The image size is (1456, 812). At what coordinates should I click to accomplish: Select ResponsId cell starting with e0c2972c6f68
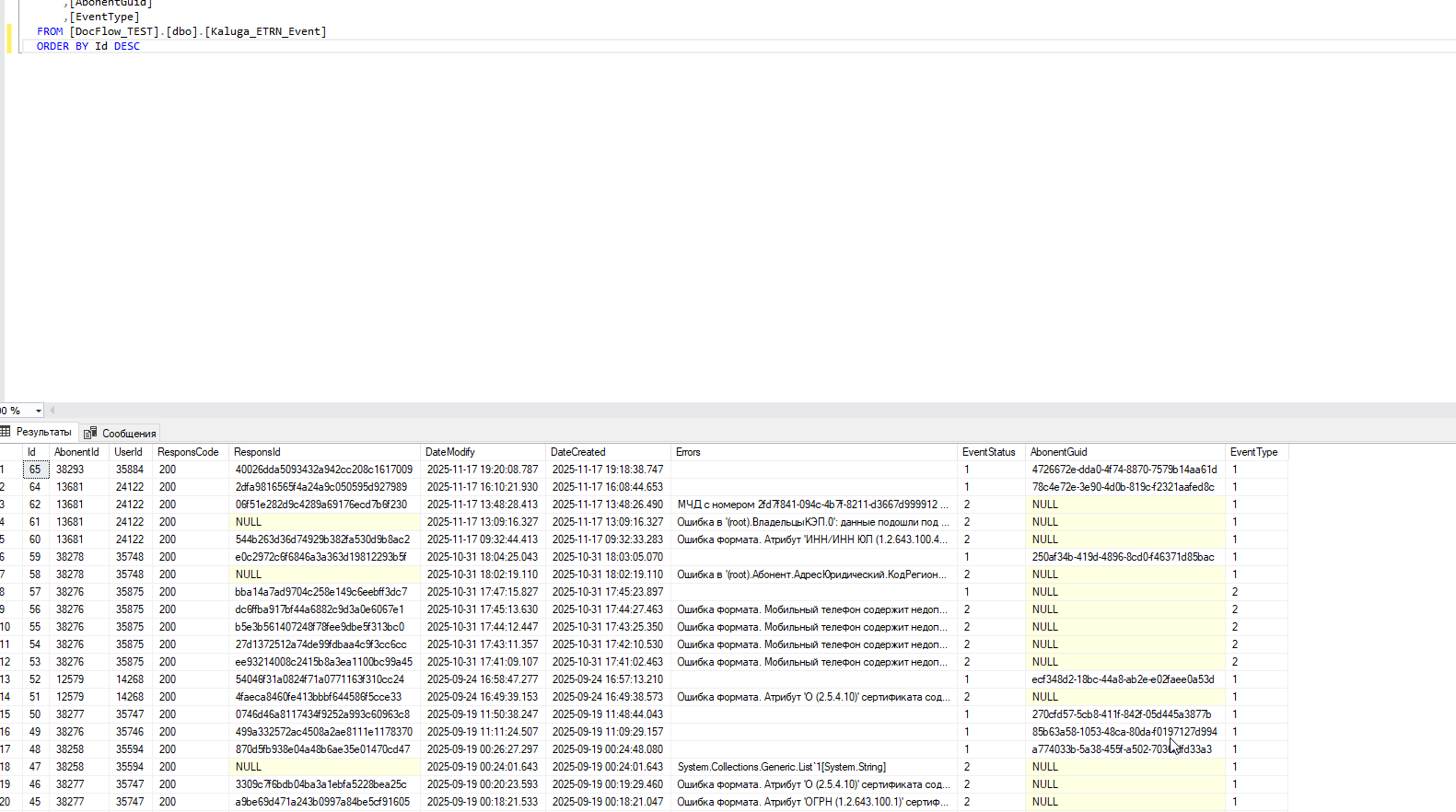point(324,557)
